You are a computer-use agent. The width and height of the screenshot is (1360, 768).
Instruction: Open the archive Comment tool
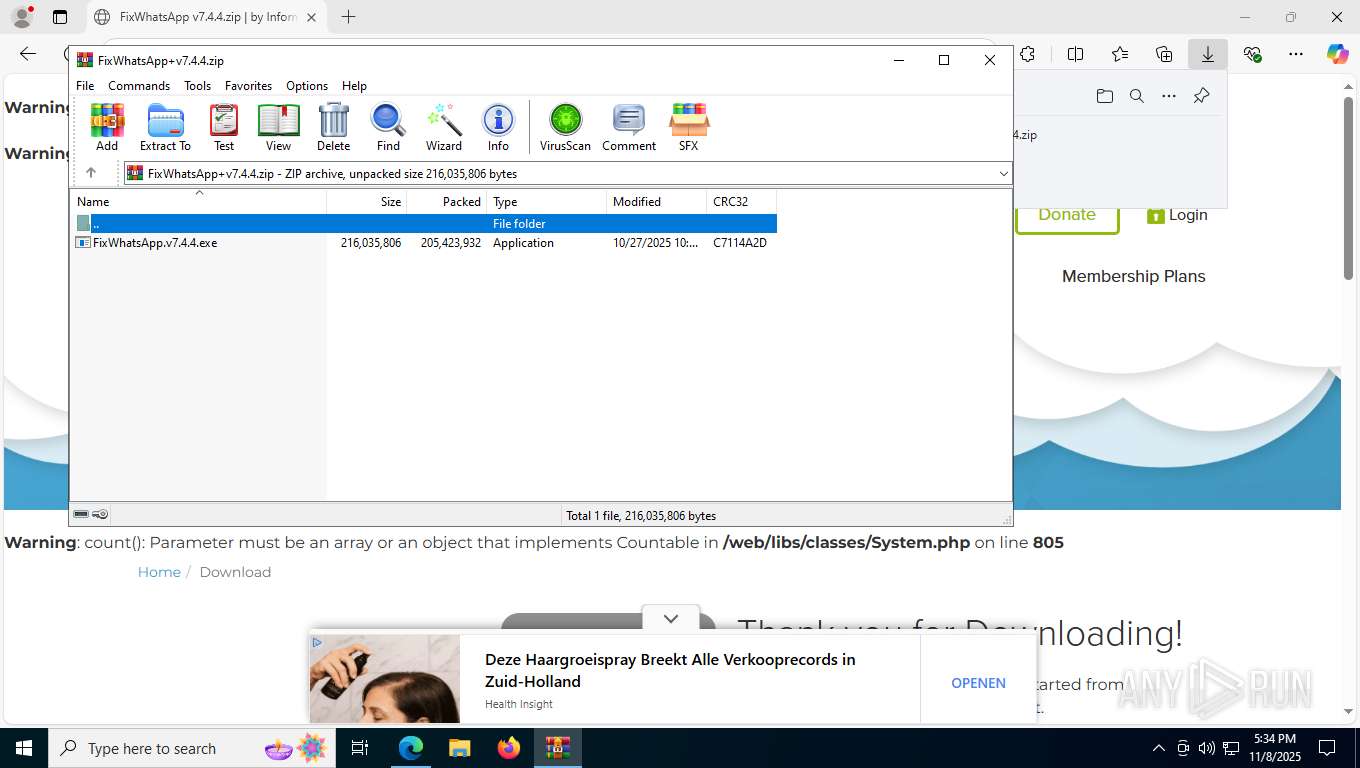[629, 127]
